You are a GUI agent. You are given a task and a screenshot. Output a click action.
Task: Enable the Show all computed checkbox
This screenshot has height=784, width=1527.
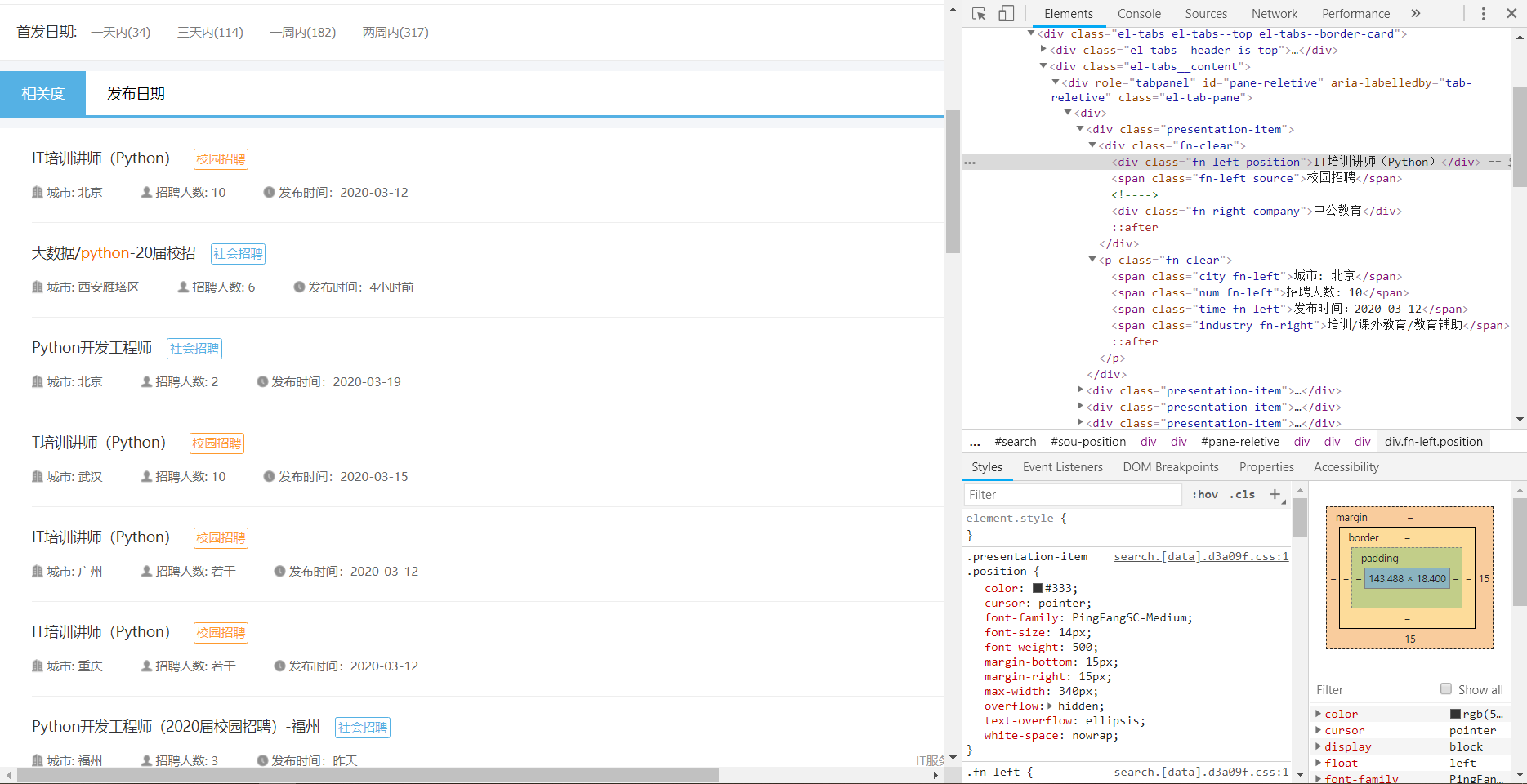(1446, 689)
